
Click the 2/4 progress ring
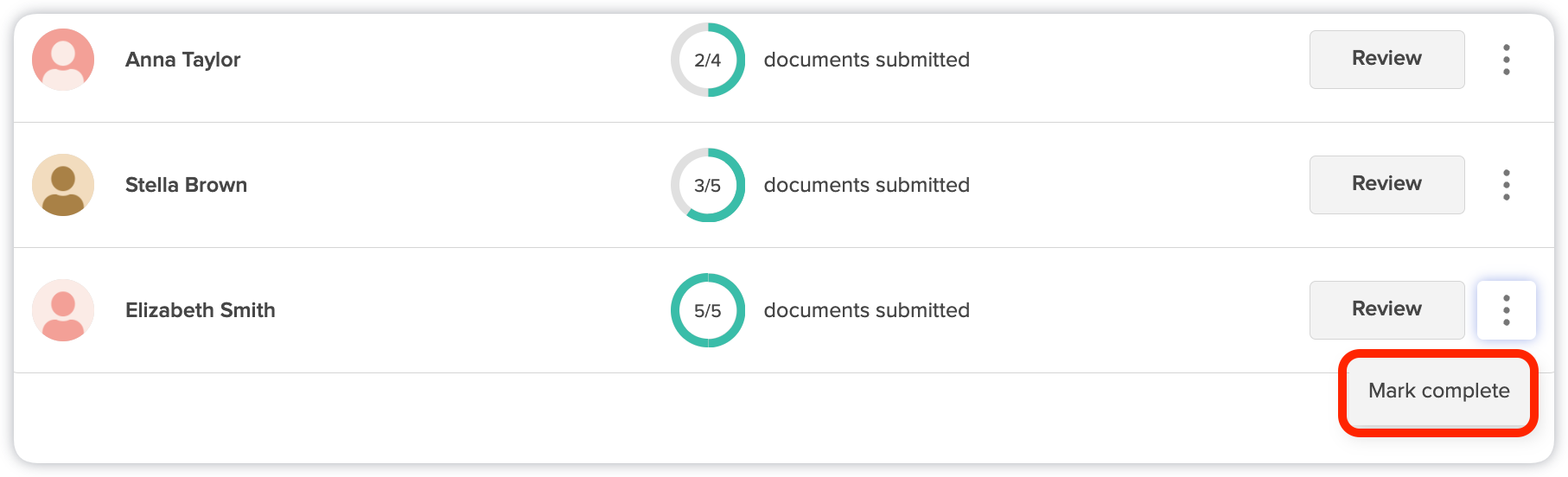point(708,60)
